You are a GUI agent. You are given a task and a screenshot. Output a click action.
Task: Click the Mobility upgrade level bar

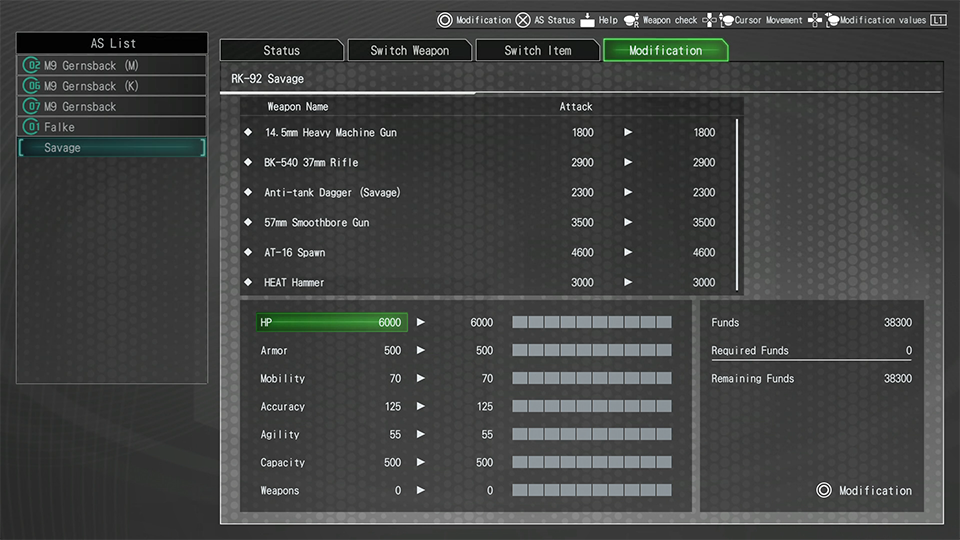tap(592, 378)
